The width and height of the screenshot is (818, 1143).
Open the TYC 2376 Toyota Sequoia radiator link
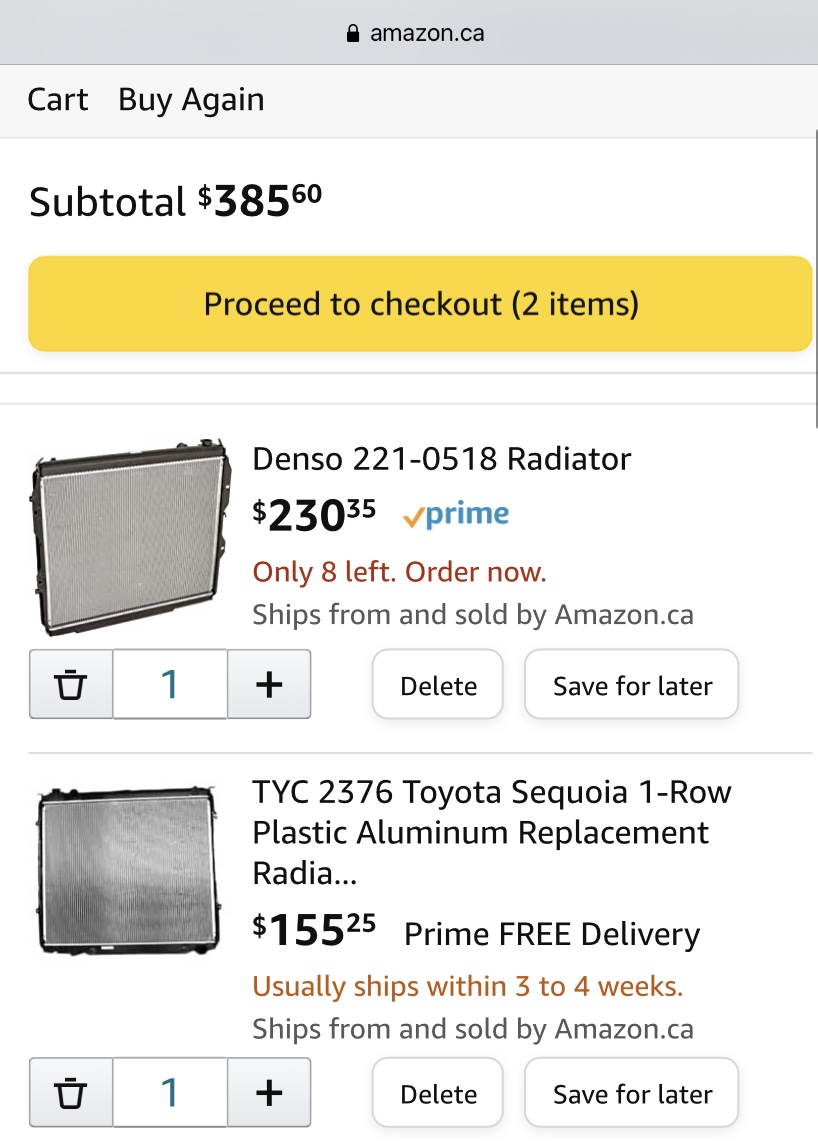491,832
